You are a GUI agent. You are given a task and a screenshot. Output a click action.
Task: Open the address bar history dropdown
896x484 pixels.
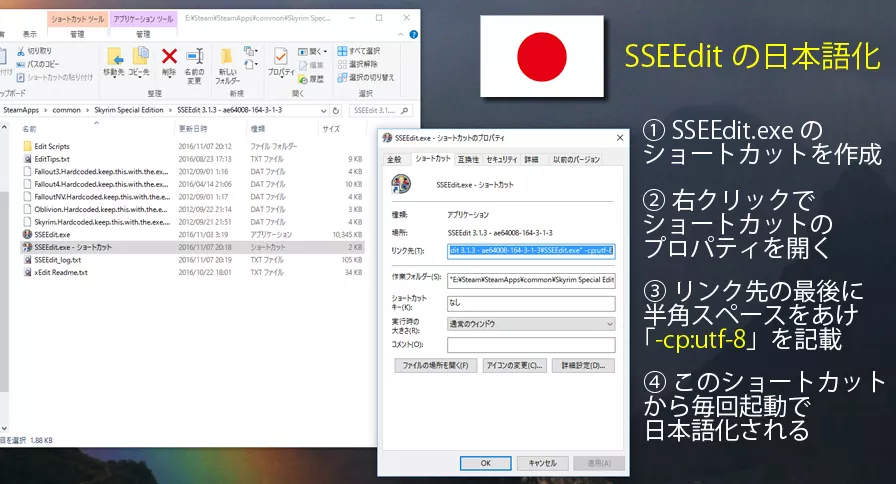click(x=324, y=110)
